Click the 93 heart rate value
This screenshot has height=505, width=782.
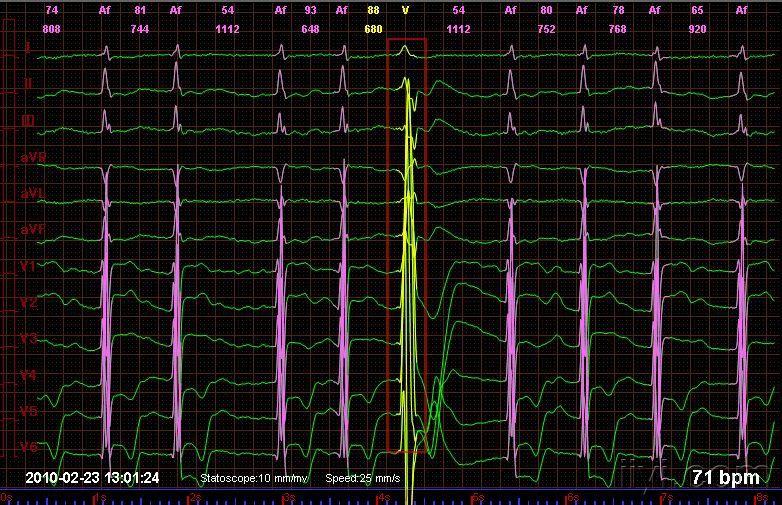pos(311,10)
